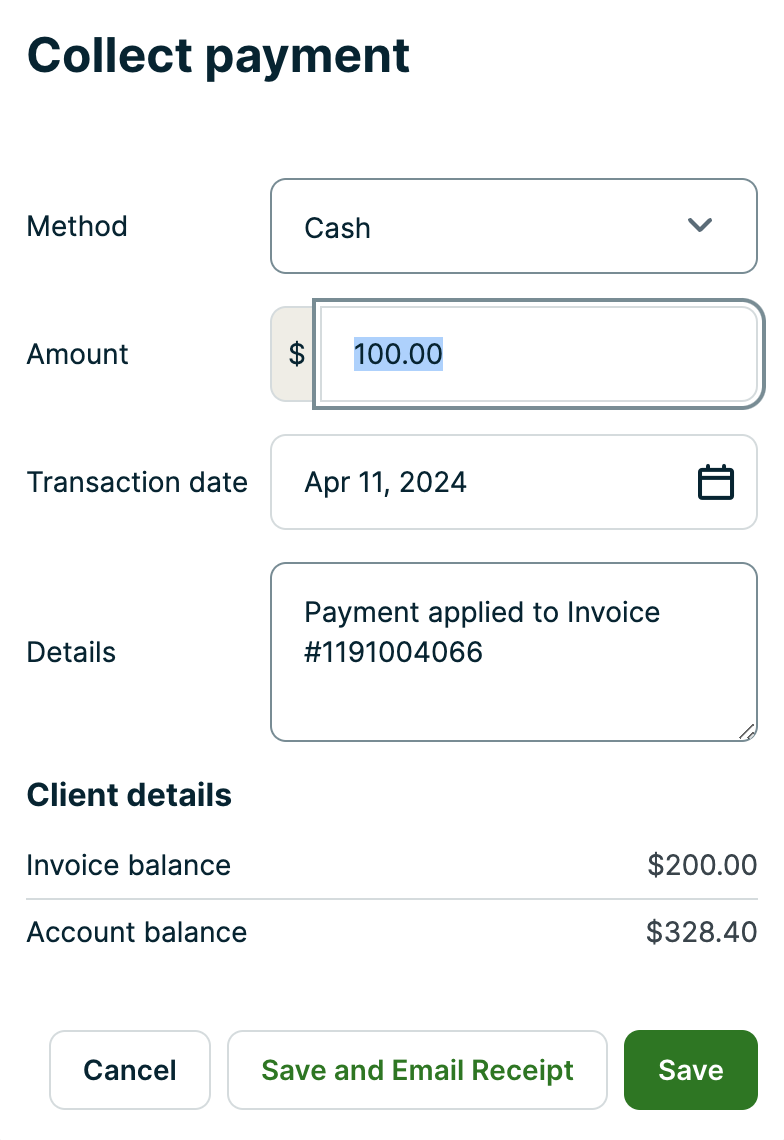Click the textarea resize handle

pos(748,733)
